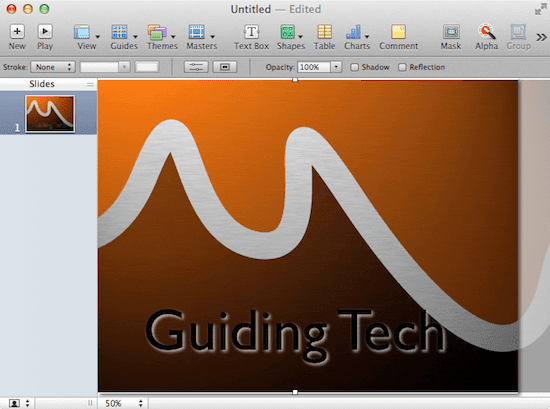
Task: Enable the Shadow checkbox
Action: click(355, 67)
